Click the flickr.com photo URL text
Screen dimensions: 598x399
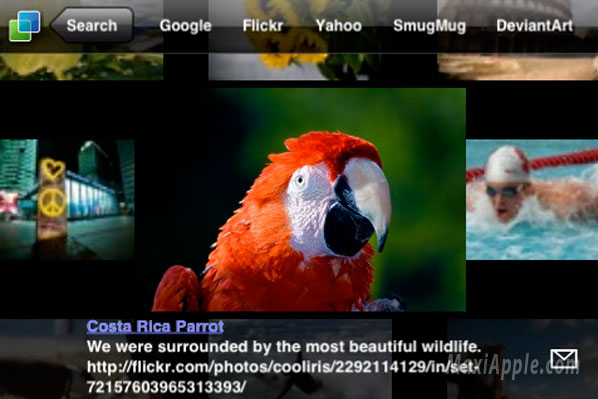pos(283,377)
